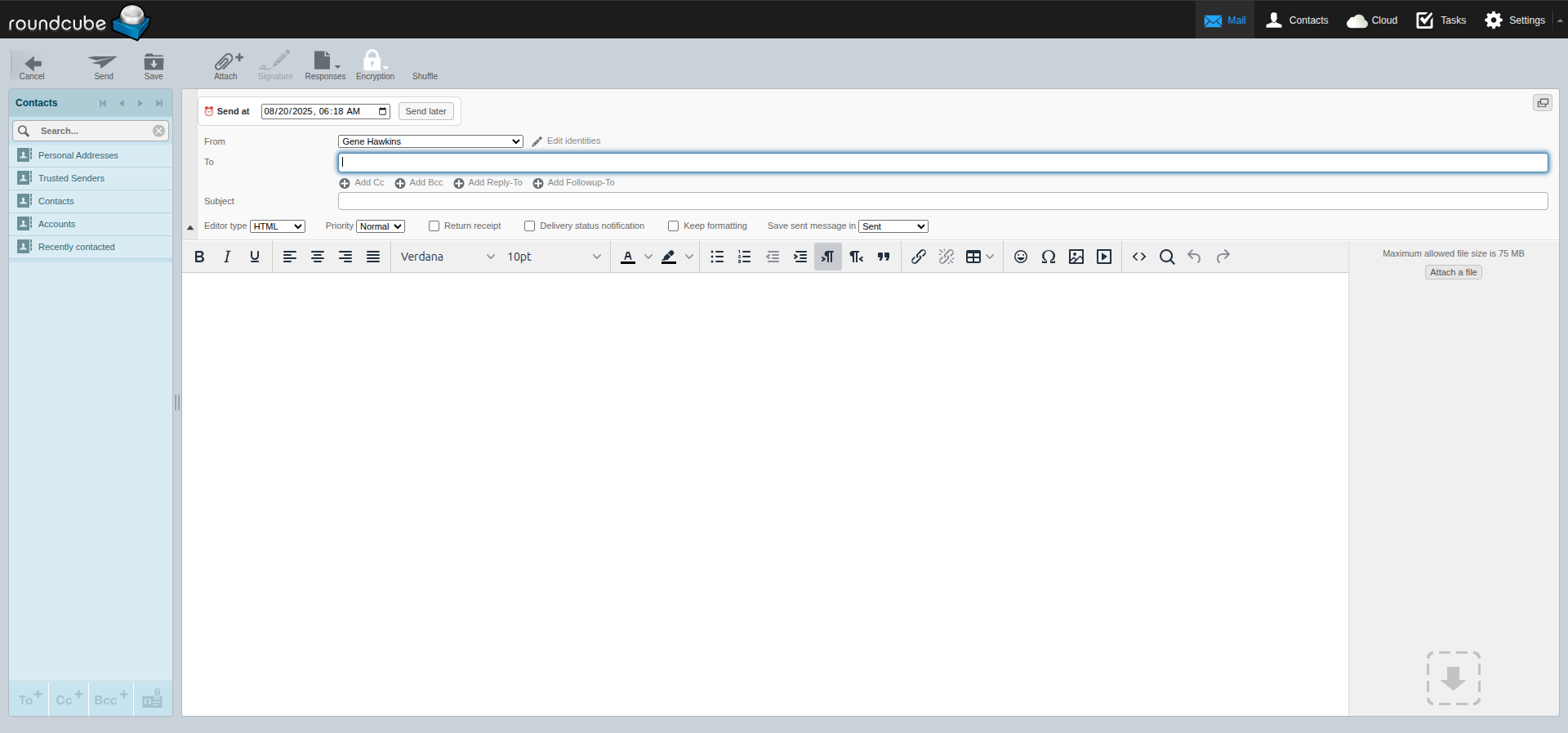The image size is (1568, 733).
Task: Click the blockquote icon in editor toolbar
Action: tap(884, 257)
